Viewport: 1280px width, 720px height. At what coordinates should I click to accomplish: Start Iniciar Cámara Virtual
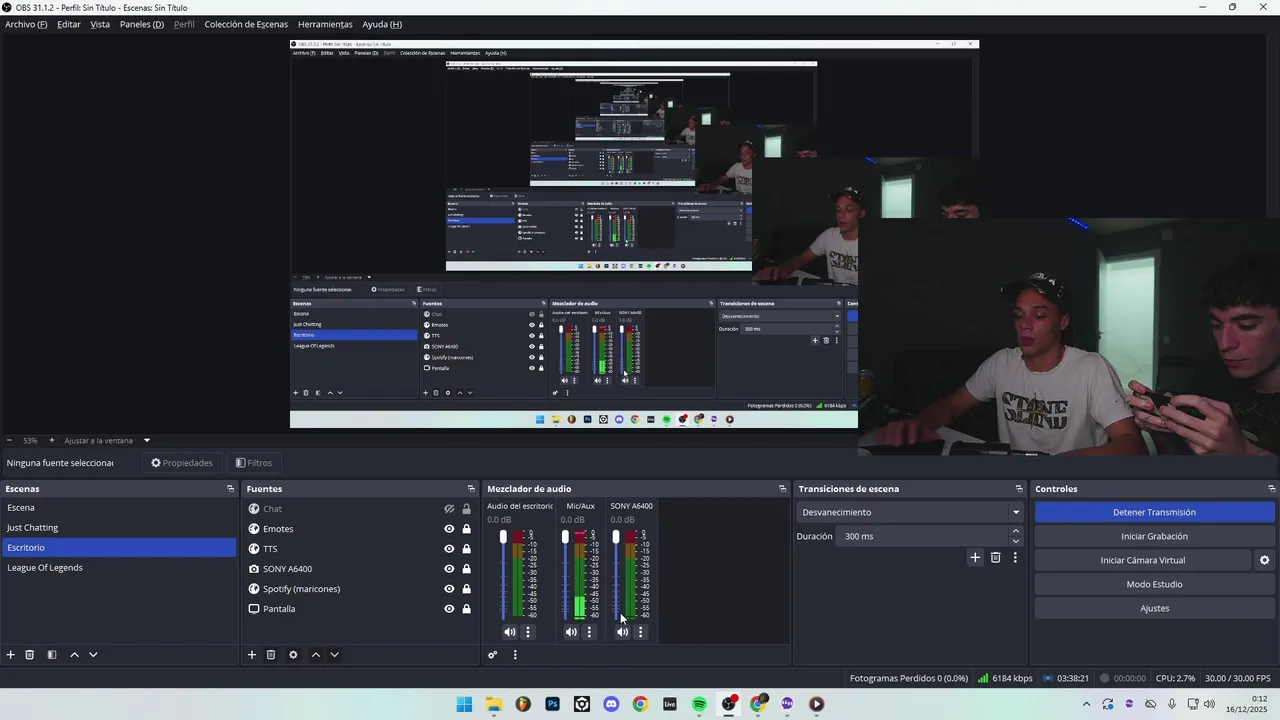click(1143, 560)
